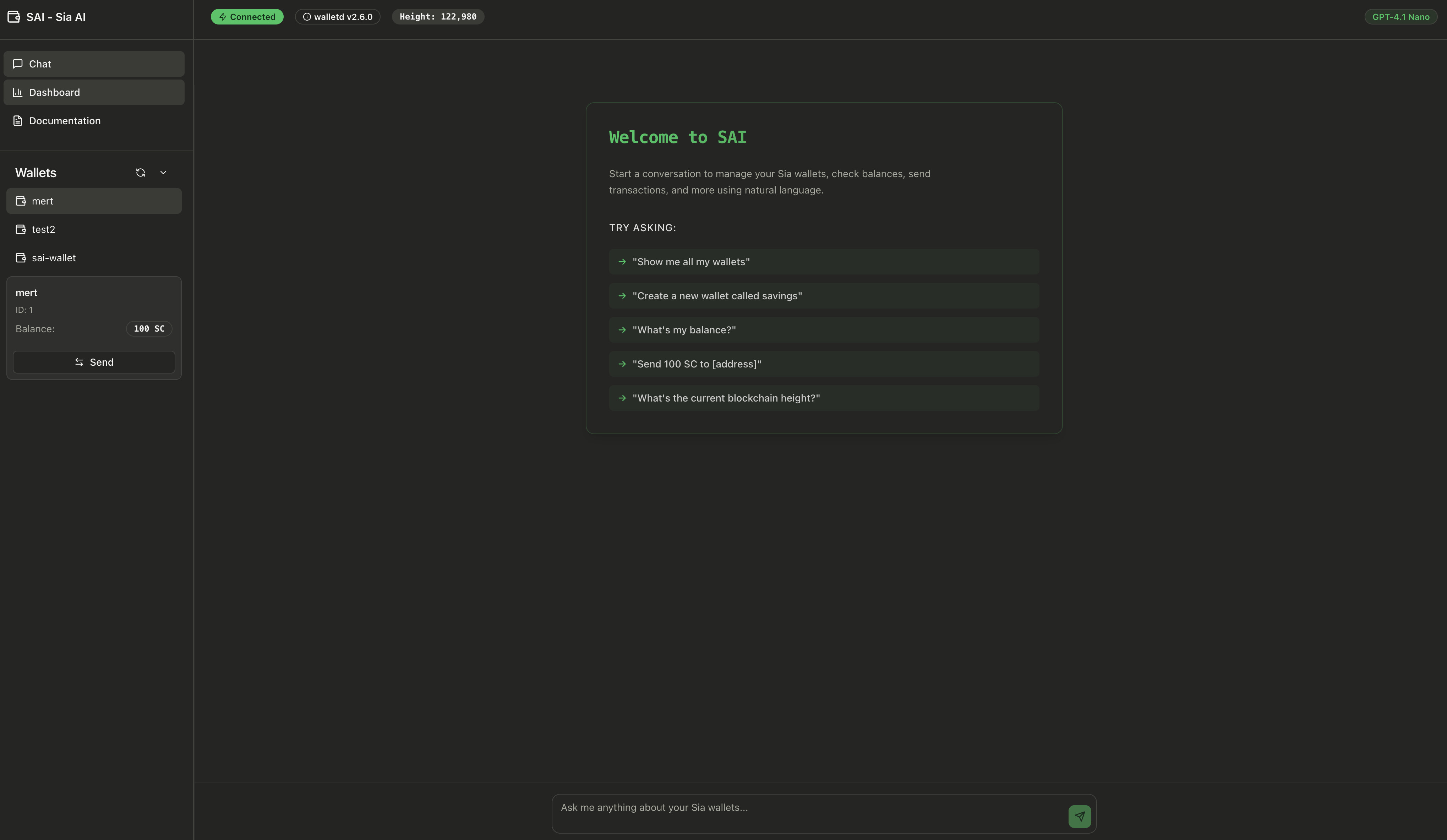Choose "Send 100 SC to [address]" suggestion
Screen dimensions: 1447x840
824,364
